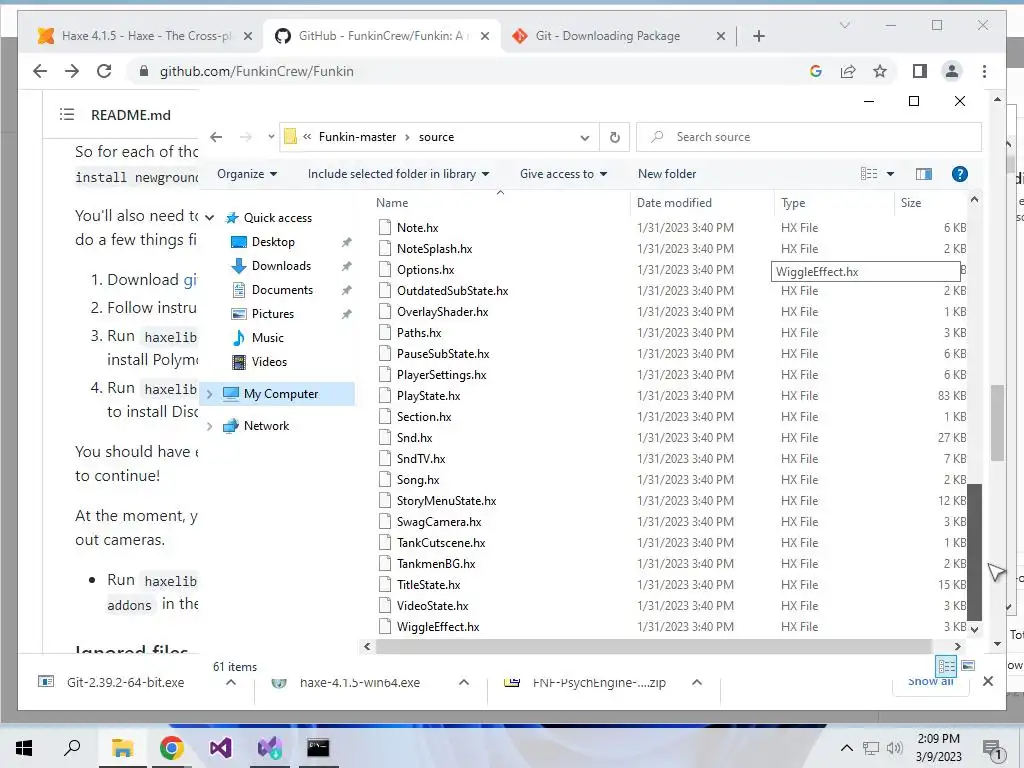The image size is (1024, 768).
Task: Select Music in navigation pane
Action: click(267, 338)
